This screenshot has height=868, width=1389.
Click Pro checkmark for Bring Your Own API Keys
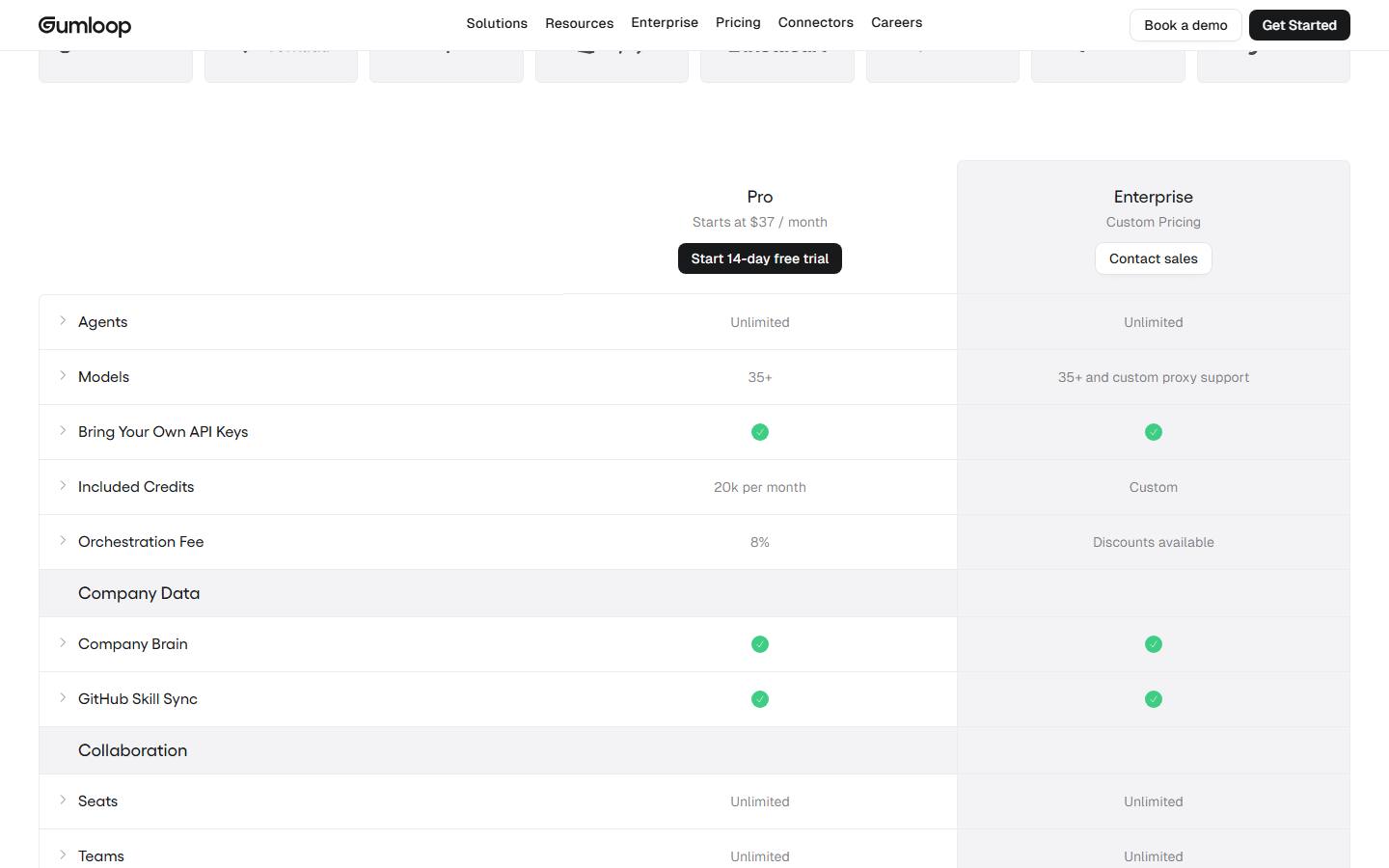pyautogui.click(x=760, y=432)
